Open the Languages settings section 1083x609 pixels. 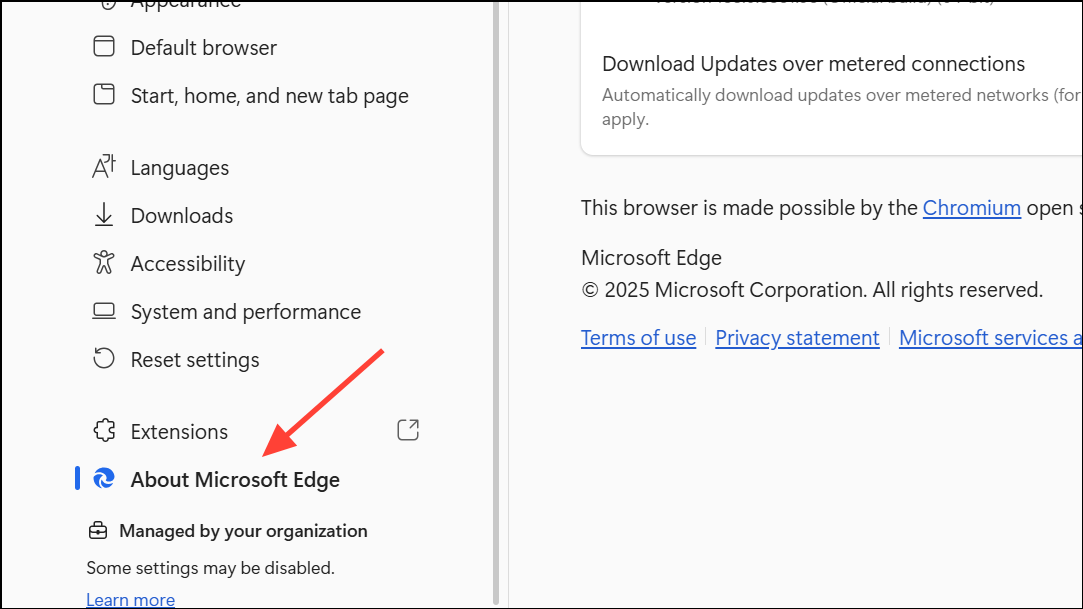180,167
